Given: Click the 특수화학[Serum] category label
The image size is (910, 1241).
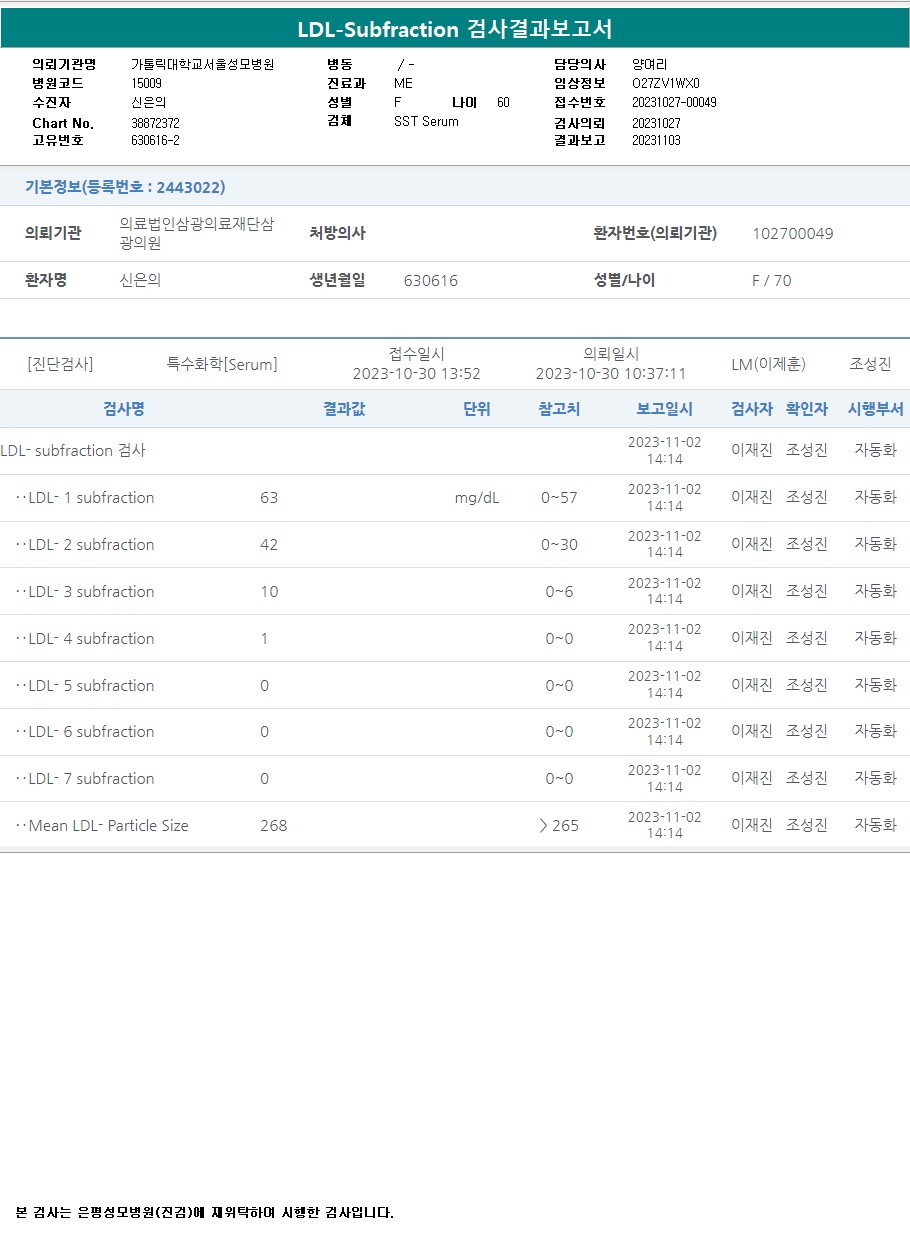Looking at the screenshot, I should 222,365.
